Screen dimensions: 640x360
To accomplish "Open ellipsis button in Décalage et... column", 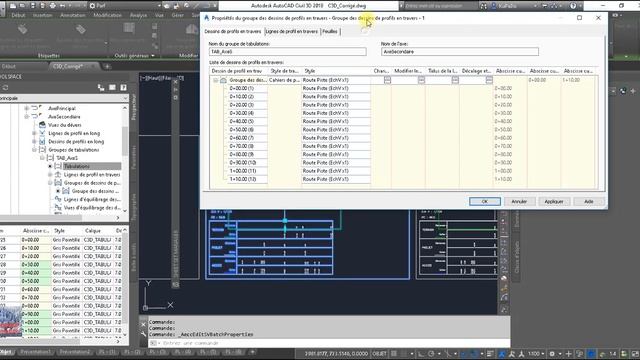I will [489, 80].
